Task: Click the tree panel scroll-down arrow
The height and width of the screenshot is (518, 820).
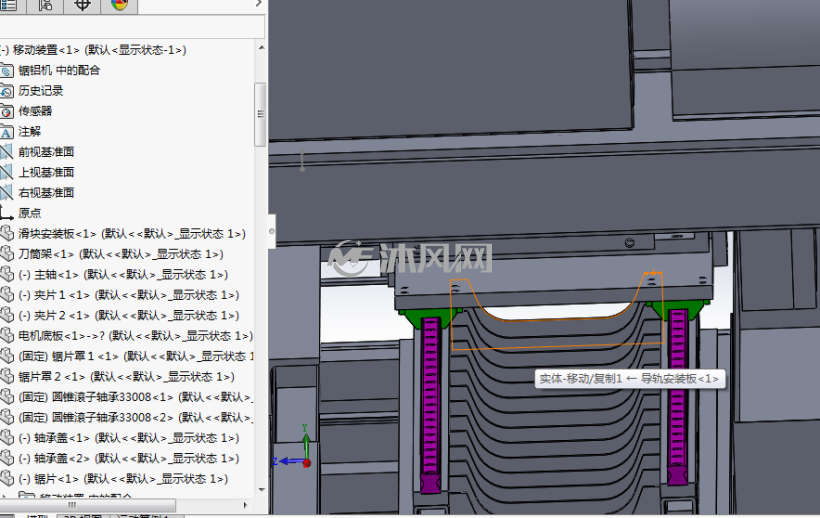Action: point(261,490)
